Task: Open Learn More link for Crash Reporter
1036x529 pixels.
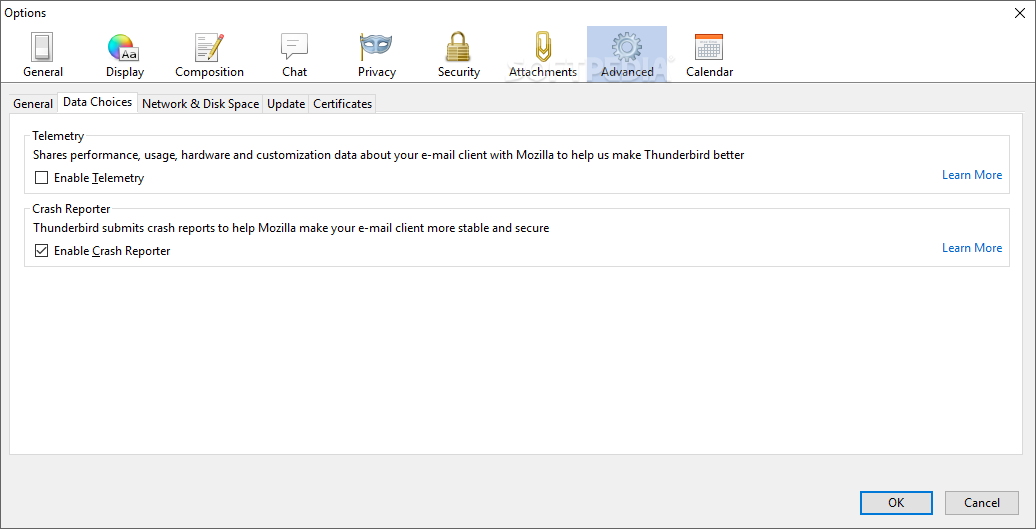Action: [972, 248]
